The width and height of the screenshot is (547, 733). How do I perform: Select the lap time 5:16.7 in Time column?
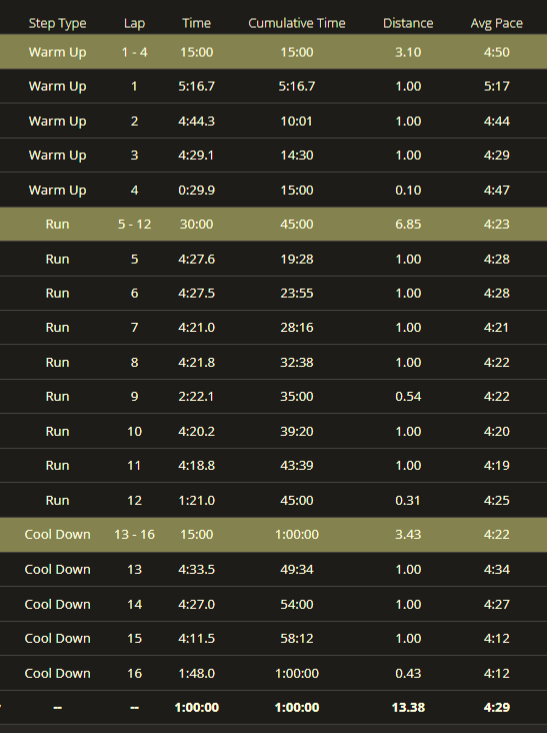pos(196,86)
